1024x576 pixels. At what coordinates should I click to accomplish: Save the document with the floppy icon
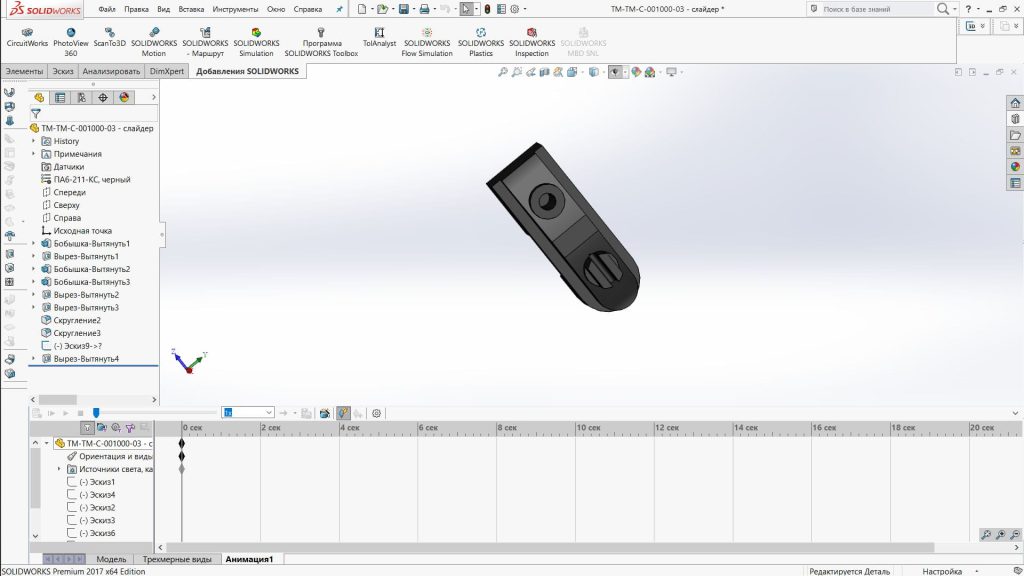click(x=404, y=9)
